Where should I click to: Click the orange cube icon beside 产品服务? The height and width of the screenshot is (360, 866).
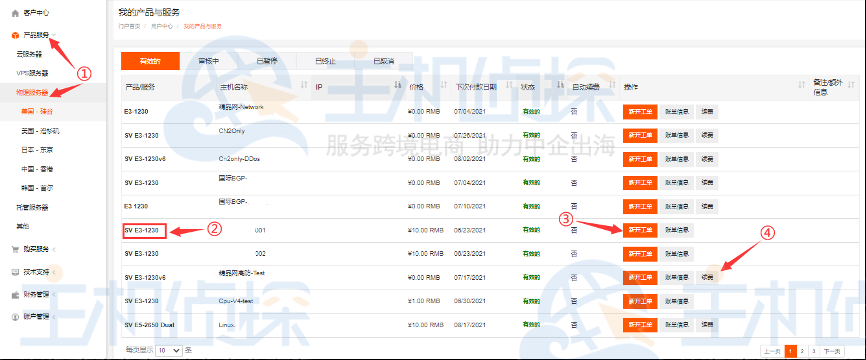point(15,35)
